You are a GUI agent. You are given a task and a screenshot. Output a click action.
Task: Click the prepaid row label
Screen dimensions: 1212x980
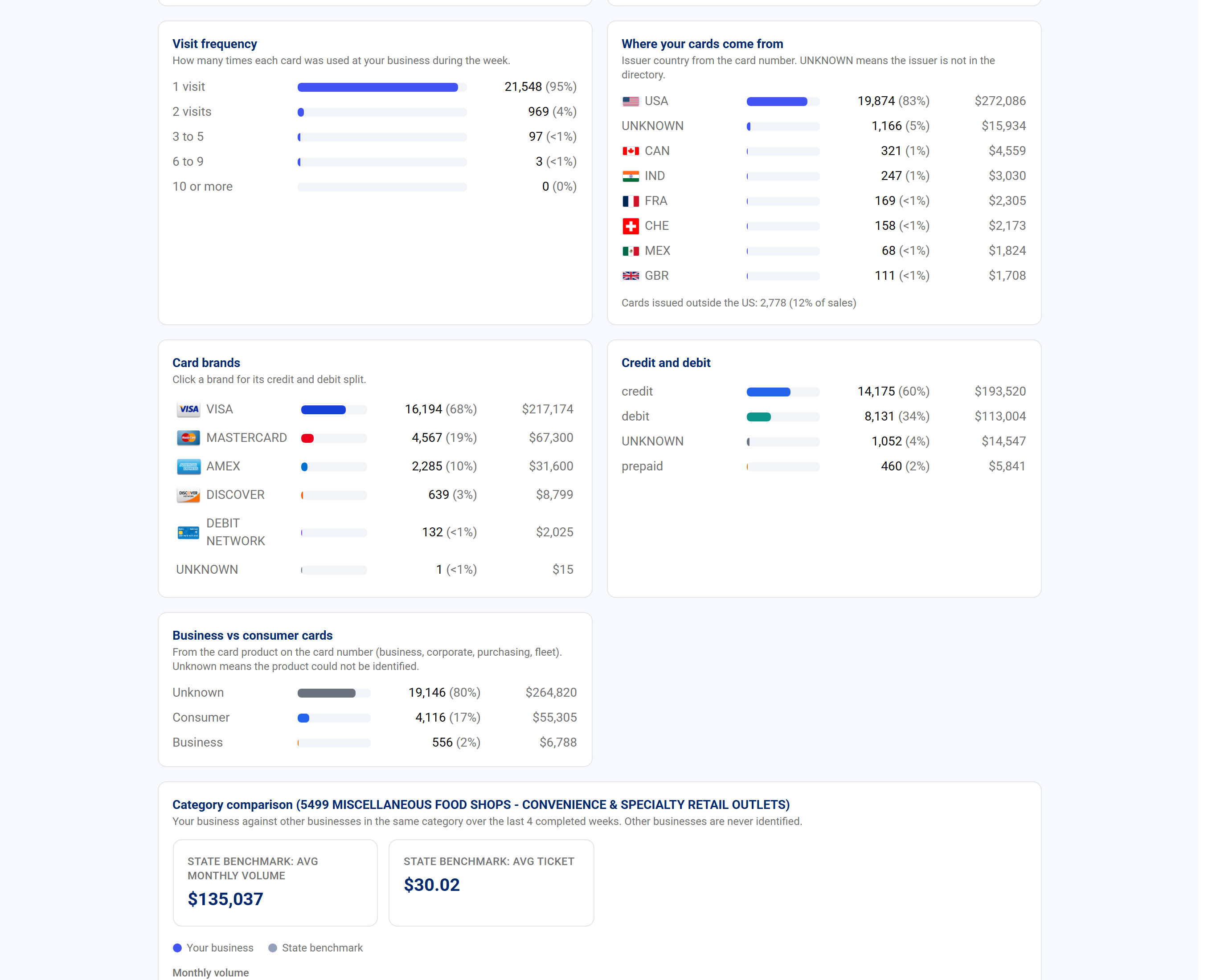tap(642, 466)
